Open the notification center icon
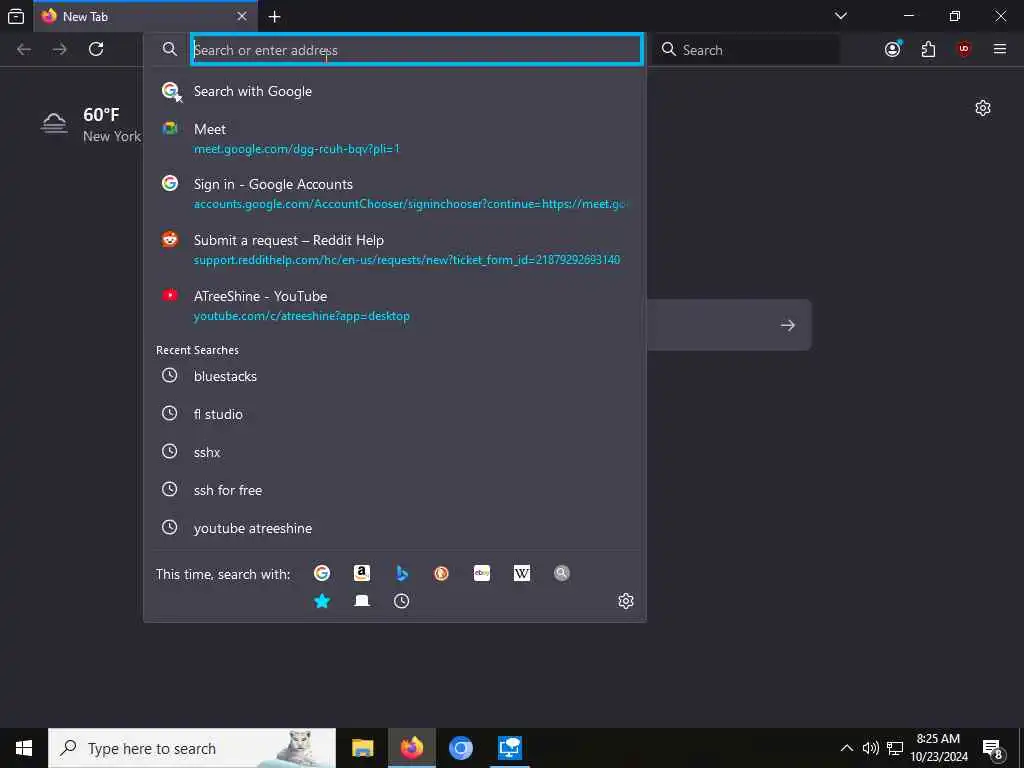1024x768 pixels. (x=993, y=749)
